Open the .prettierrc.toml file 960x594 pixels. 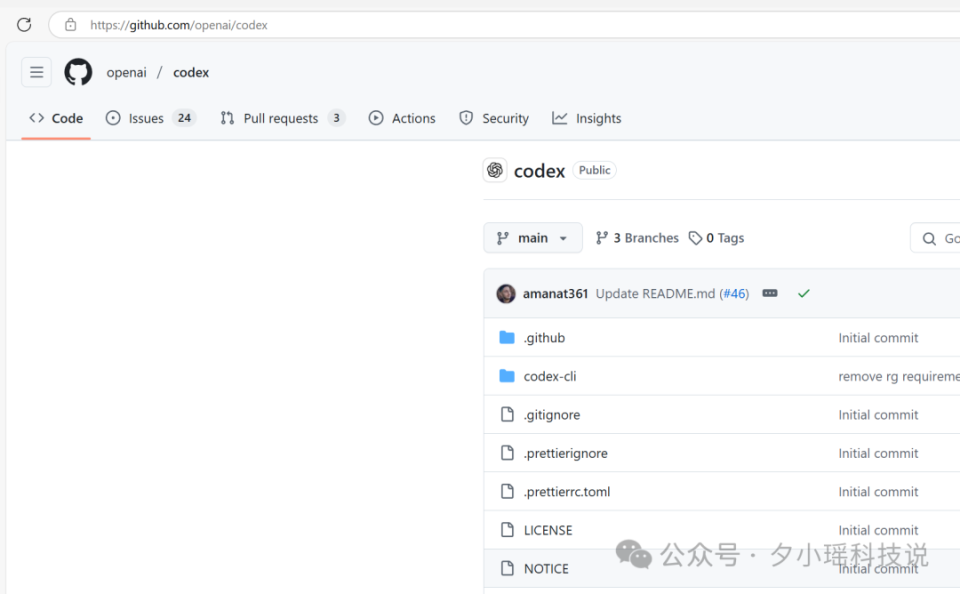point(567,492)
